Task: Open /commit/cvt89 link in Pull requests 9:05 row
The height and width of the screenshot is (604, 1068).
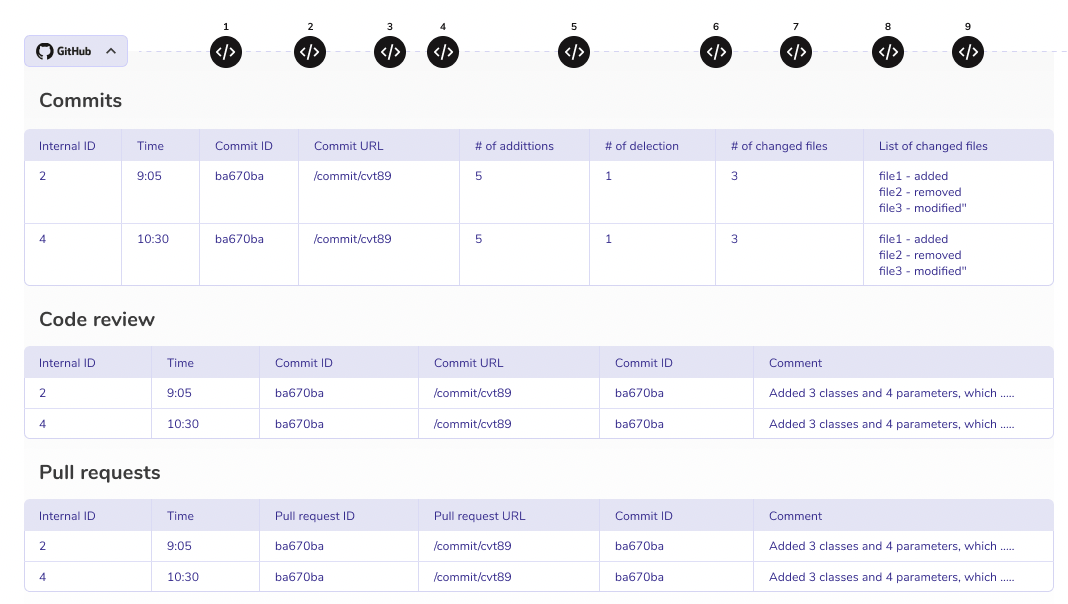Action: [473, 546]
